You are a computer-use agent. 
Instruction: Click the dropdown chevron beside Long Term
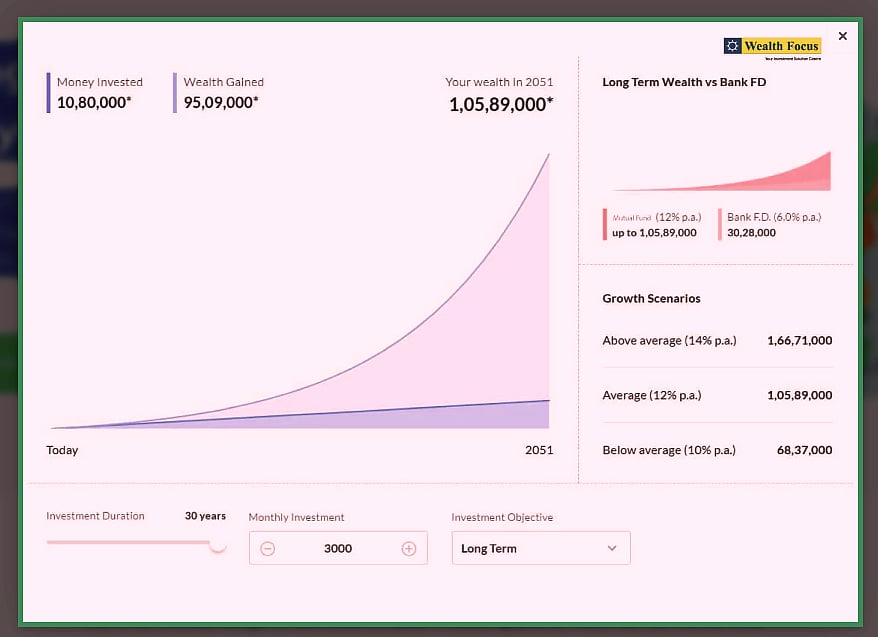(612, 548)
